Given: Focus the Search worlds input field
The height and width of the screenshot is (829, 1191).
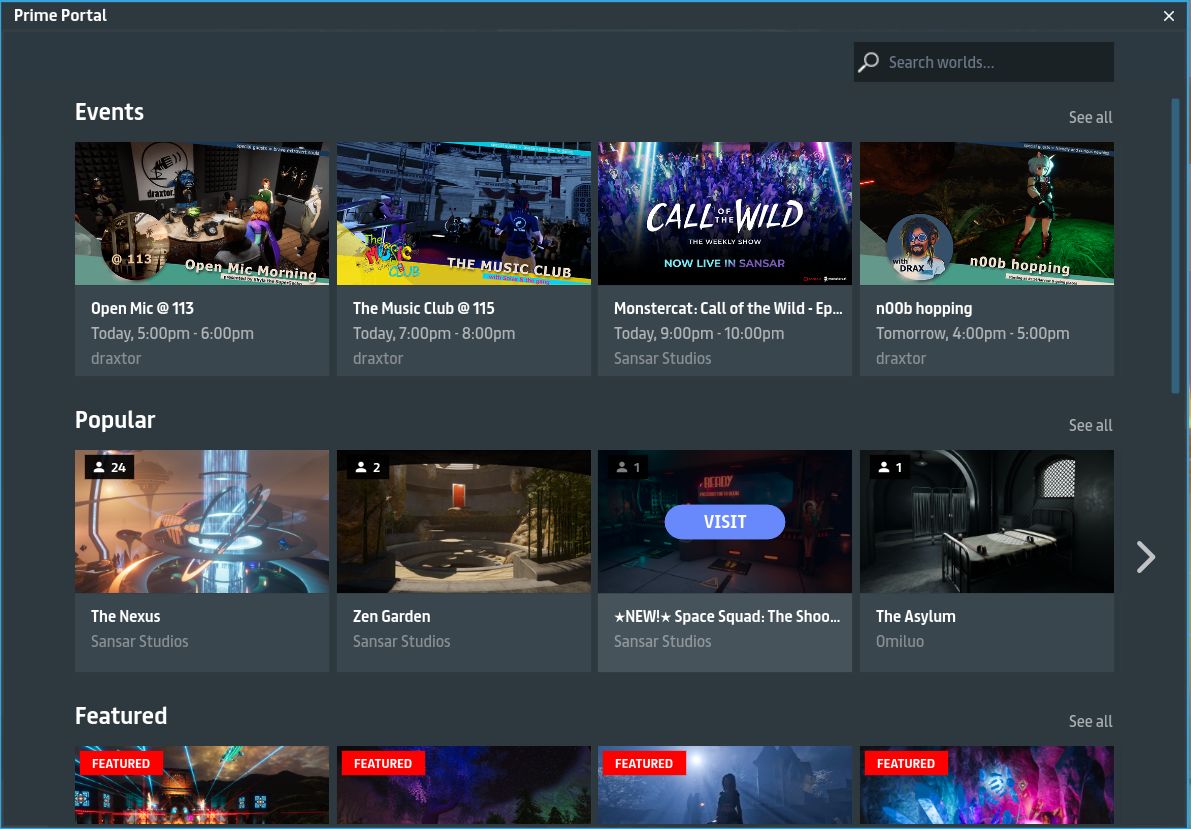Looking at the screenshot, I should coord(995,62).
